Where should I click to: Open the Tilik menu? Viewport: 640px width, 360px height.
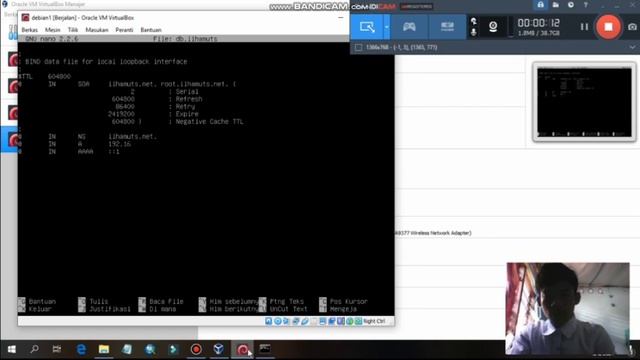pos(73,30)
